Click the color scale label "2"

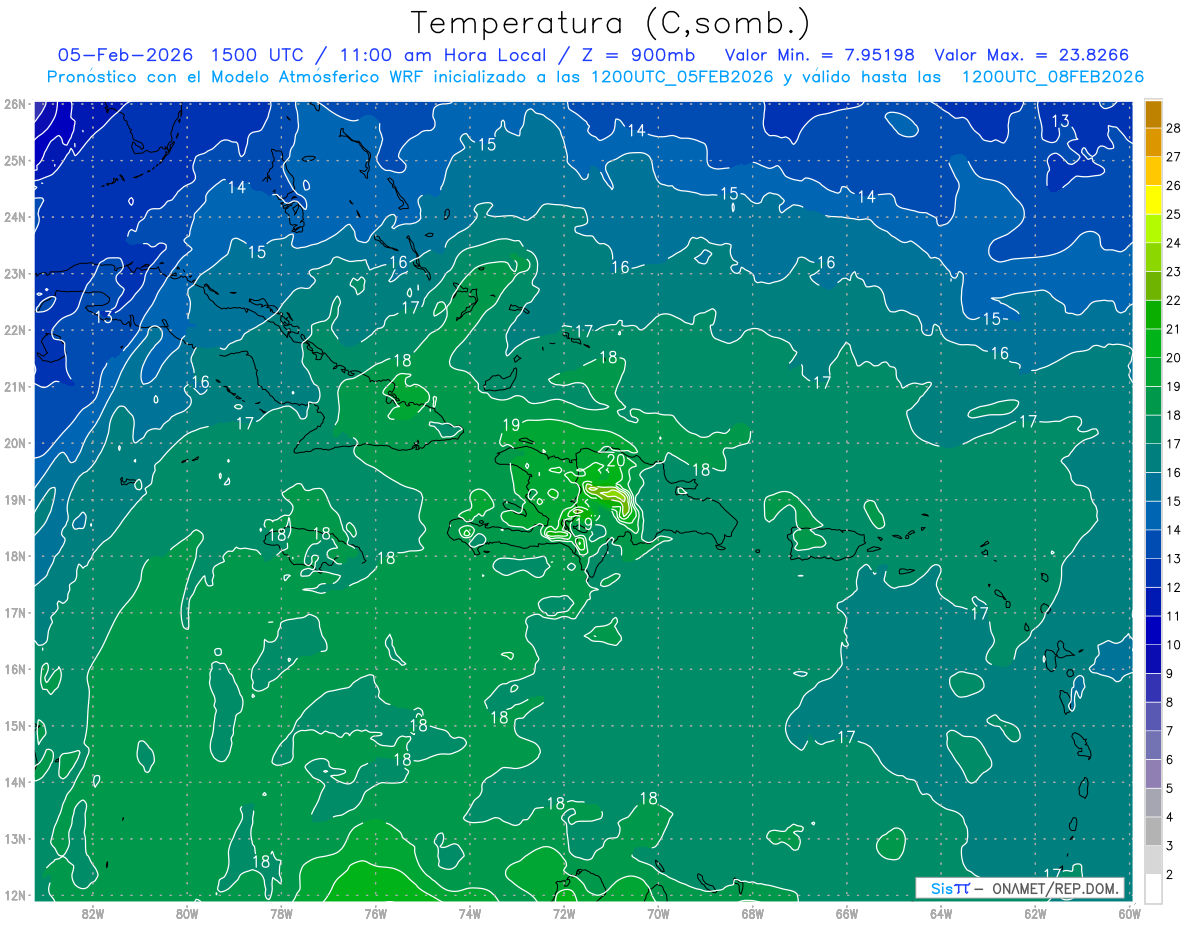pyautogui.click(x=1170, y=875)
